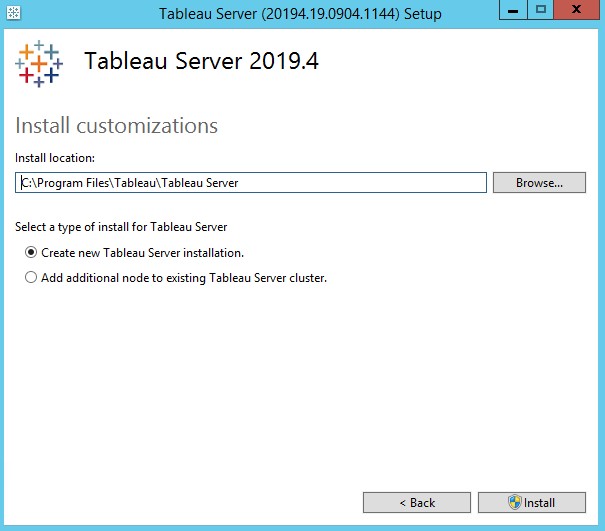Click 'Select a type of install' text
Viewport: 605px width, 531px height.
[x=121, y=227]
